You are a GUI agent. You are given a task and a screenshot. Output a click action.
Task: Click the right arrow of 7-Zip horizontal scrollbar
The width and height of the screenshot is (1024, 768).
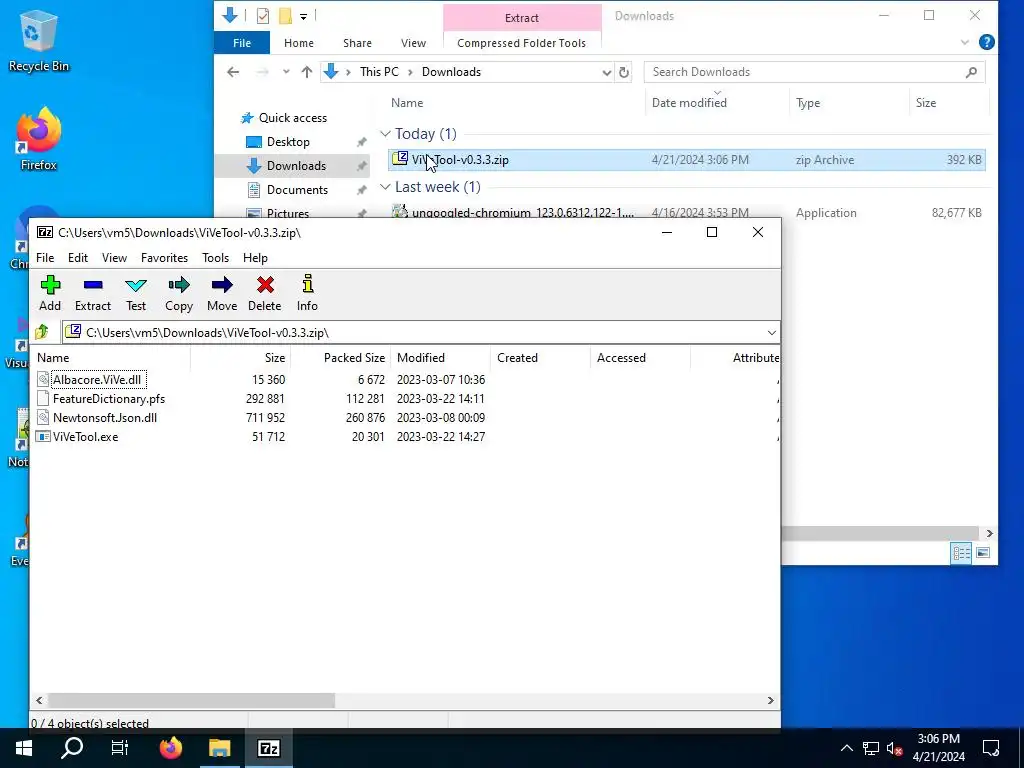coord(771,700)
